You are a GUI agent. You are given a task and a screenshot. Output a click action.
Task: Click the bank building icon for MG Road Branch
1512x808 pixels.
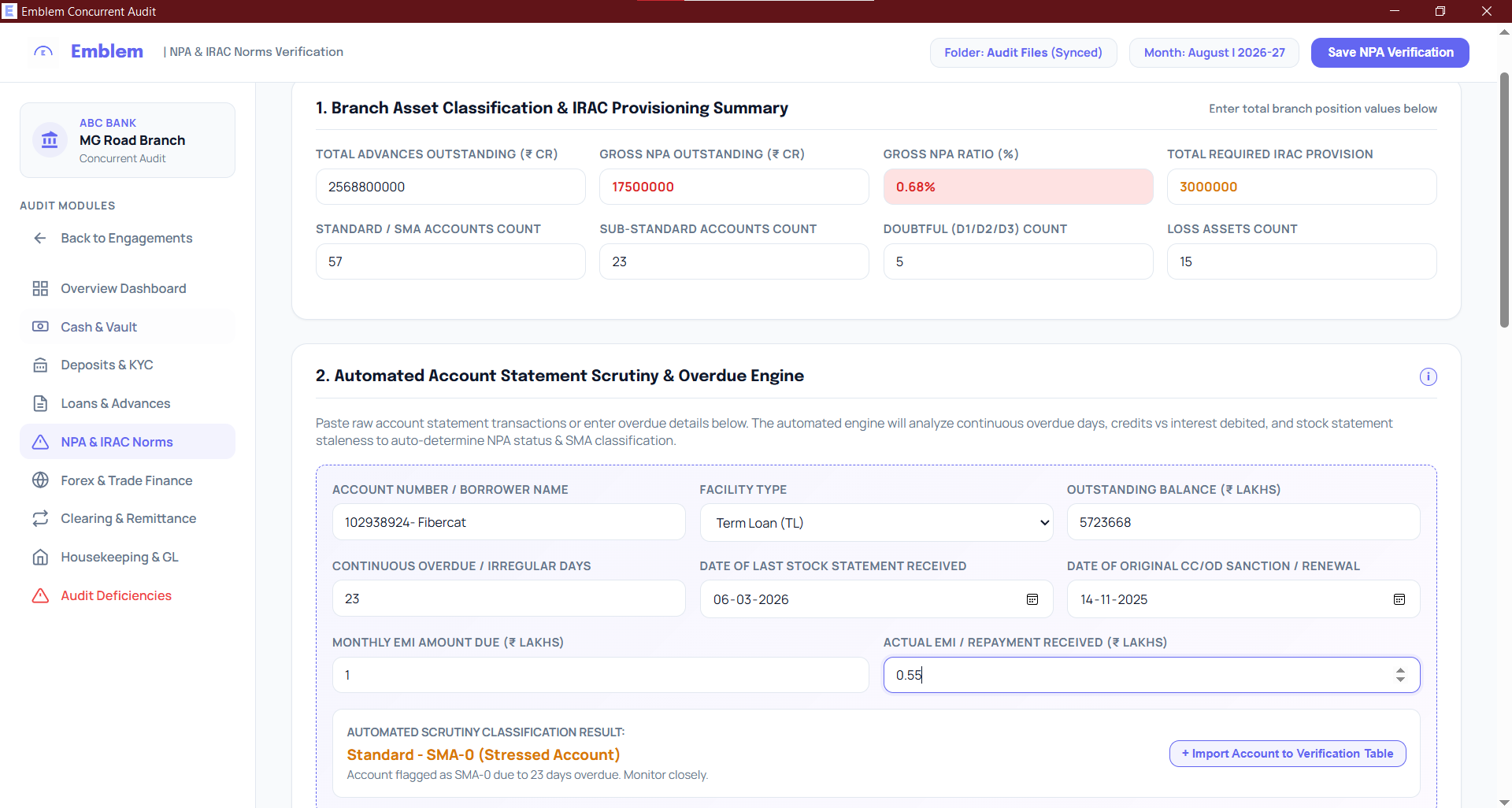click(50, 140)
